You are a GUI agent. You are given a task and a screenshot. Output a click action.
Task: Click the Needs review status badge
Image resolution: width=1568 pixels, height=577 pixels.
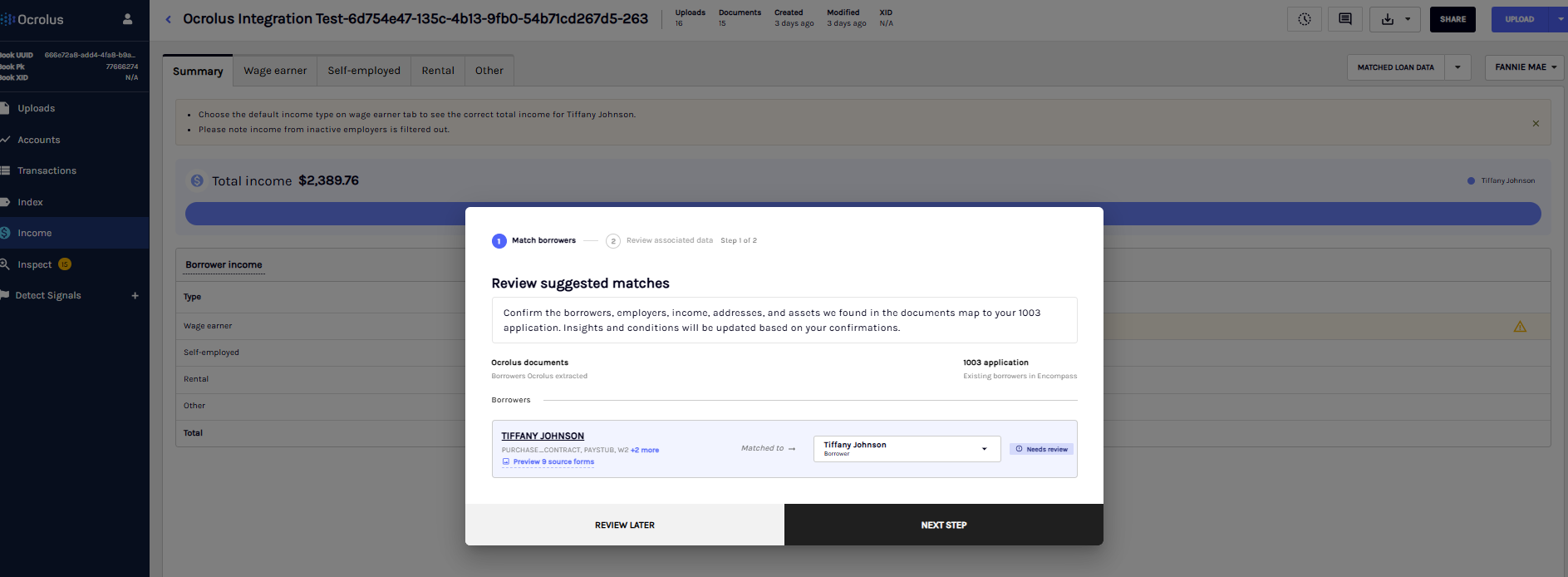(x=1041, y=449)
